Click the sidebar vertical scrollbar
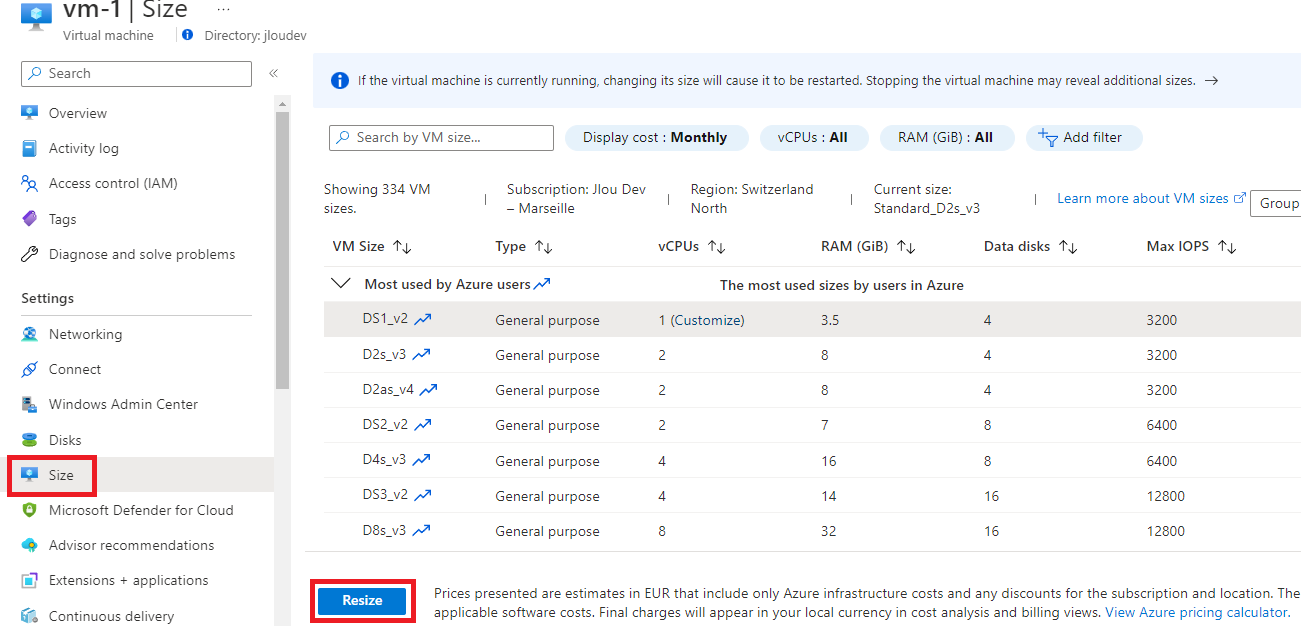 [x=282, y=250]
